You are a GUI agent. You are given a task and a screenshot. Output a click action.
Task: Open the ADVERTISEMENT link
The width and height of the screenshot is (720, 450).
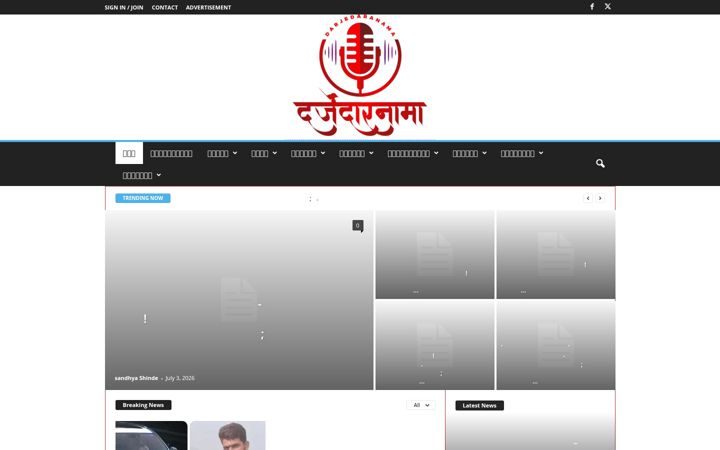click(x=208, y=7)
